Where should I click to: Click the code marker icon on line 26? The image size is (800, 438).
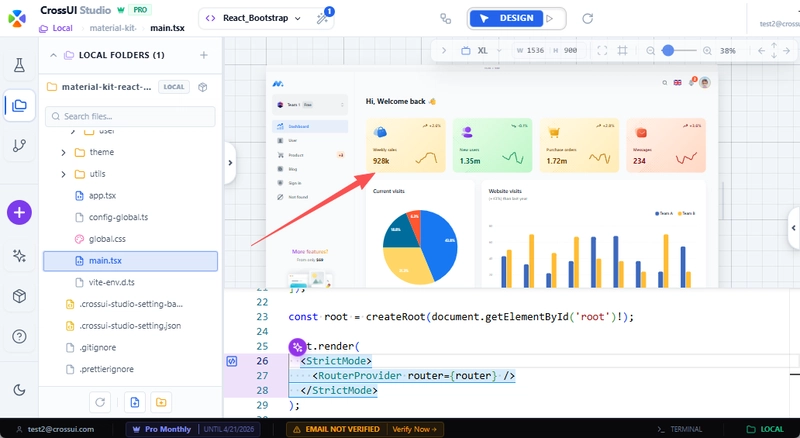[x=232, y=361]
